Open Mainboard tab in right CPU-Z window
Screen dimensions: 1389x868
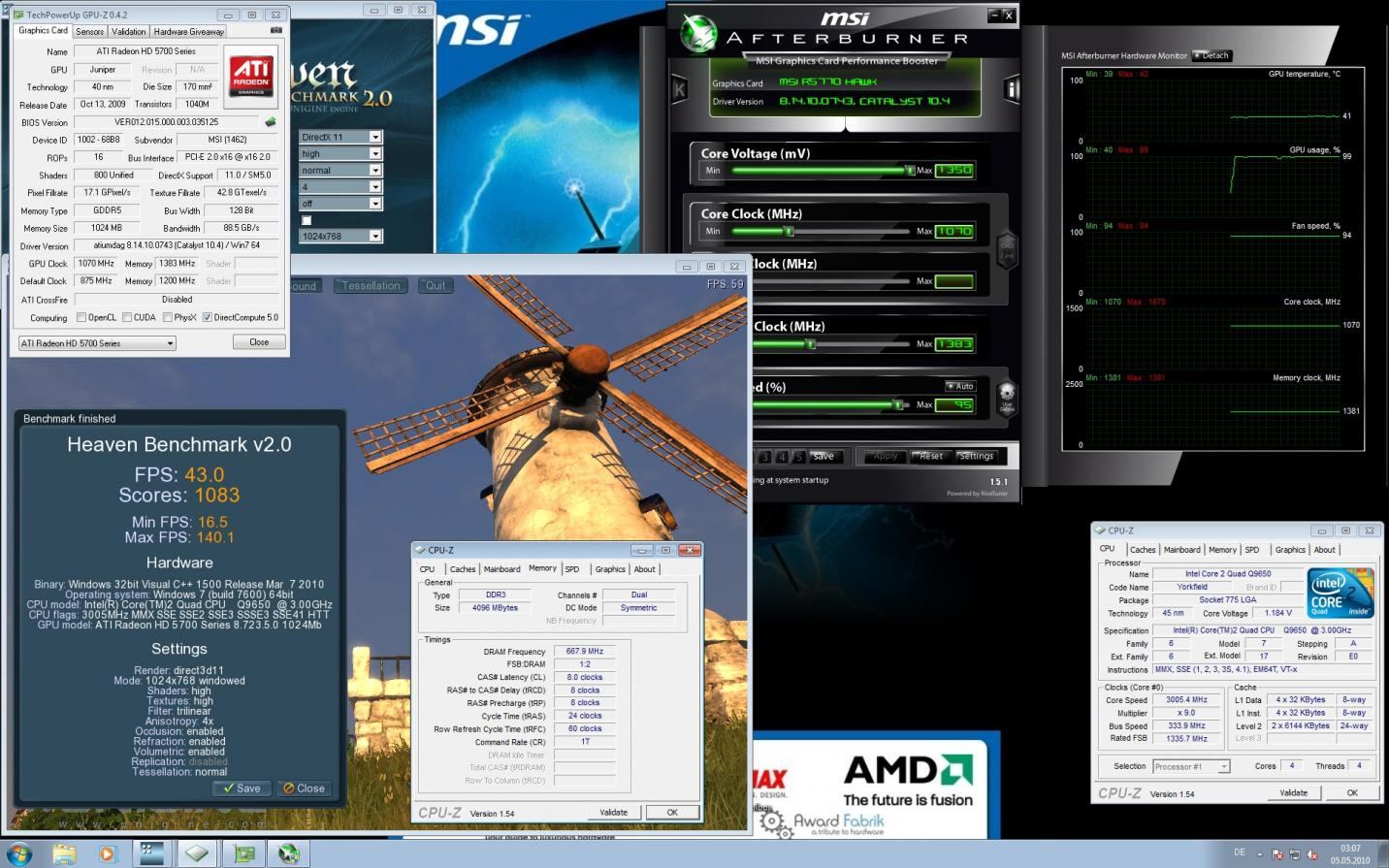click(x=1181, y=550)
